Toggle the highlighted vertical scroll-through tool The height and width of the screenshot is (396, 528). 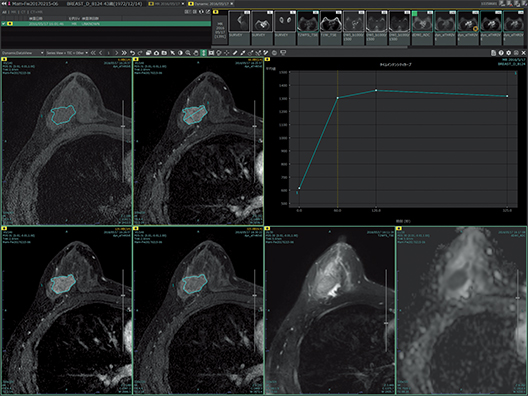tap(203, 53)
